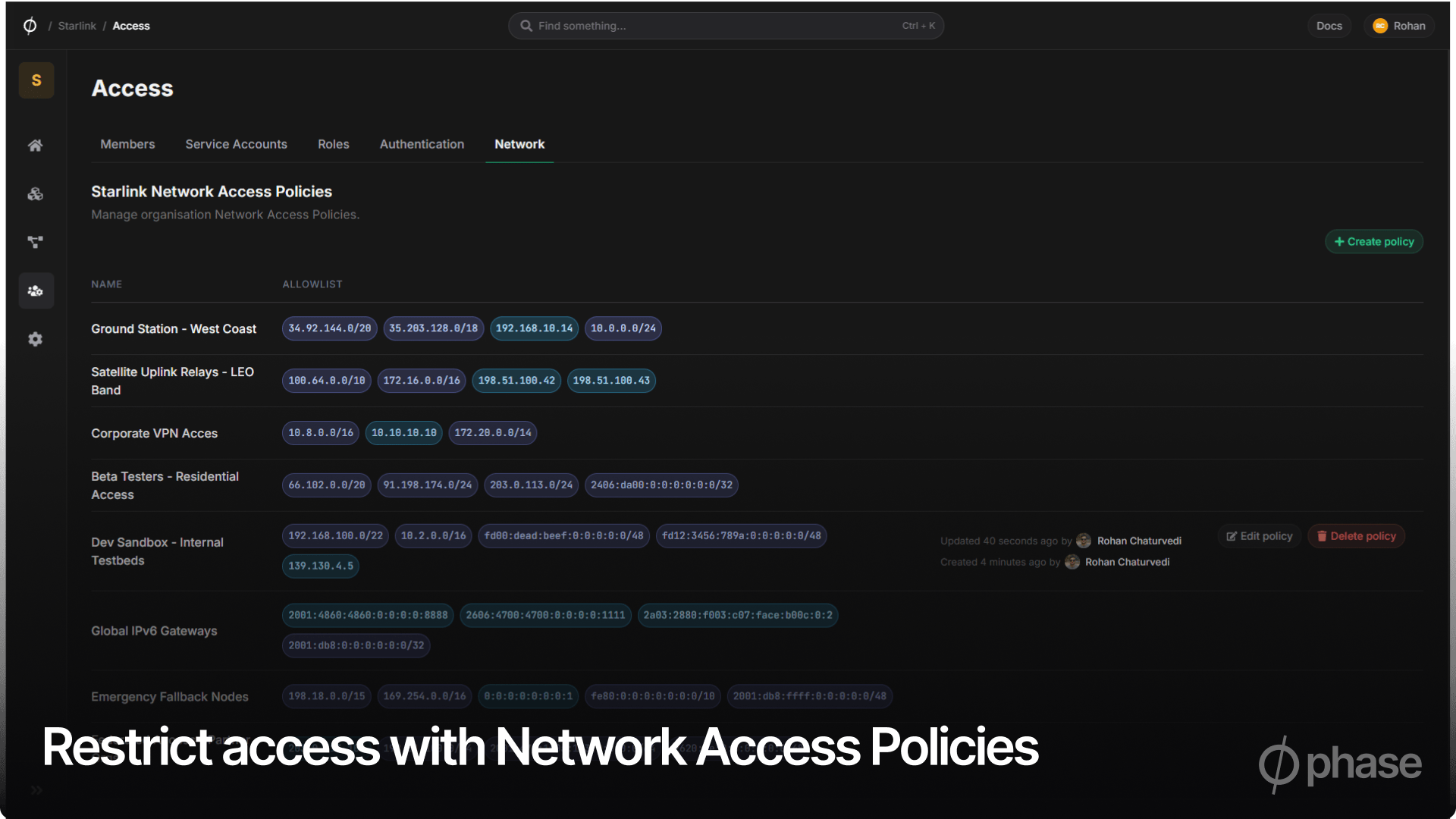Click the 'Starlink Network Access Policies' heading

212,192
